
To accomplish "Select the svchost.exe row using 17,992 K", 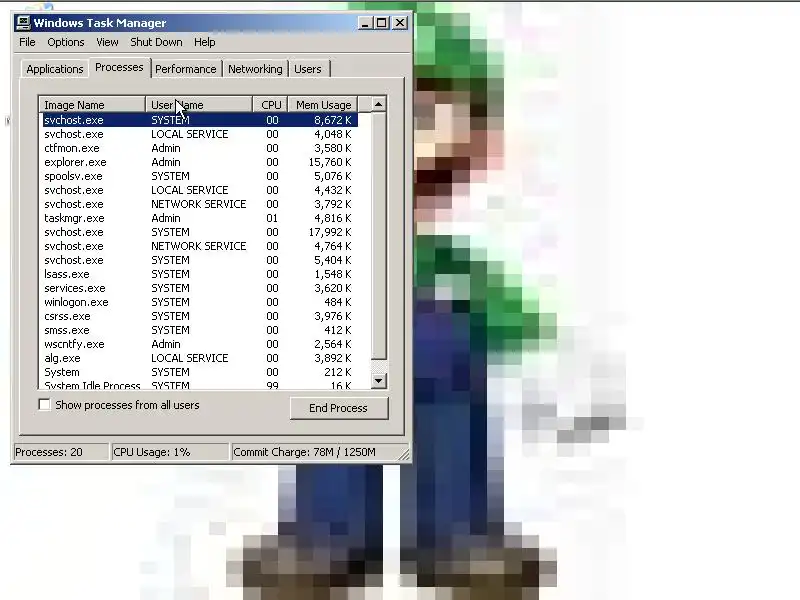I will coord(200,232).
